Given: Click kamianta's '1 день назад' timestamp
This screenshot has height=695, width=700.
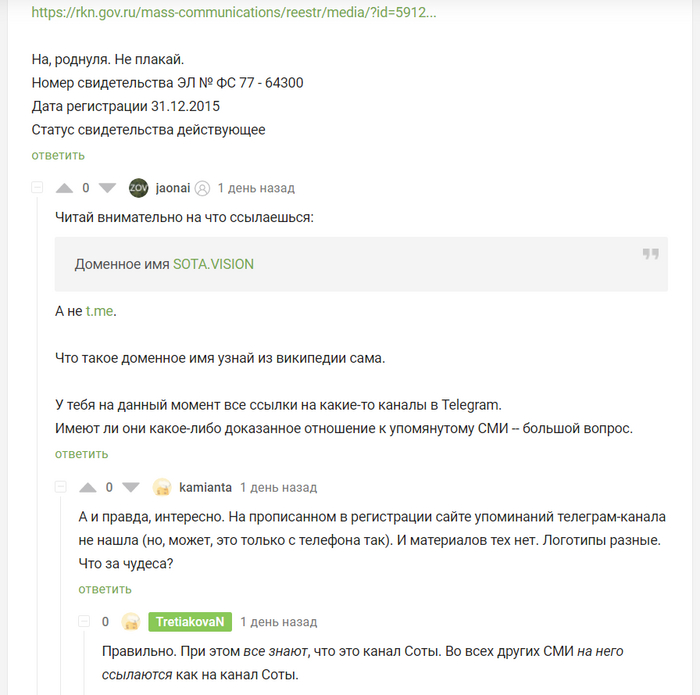Looking at the screenshot, I should click(278, 487).
